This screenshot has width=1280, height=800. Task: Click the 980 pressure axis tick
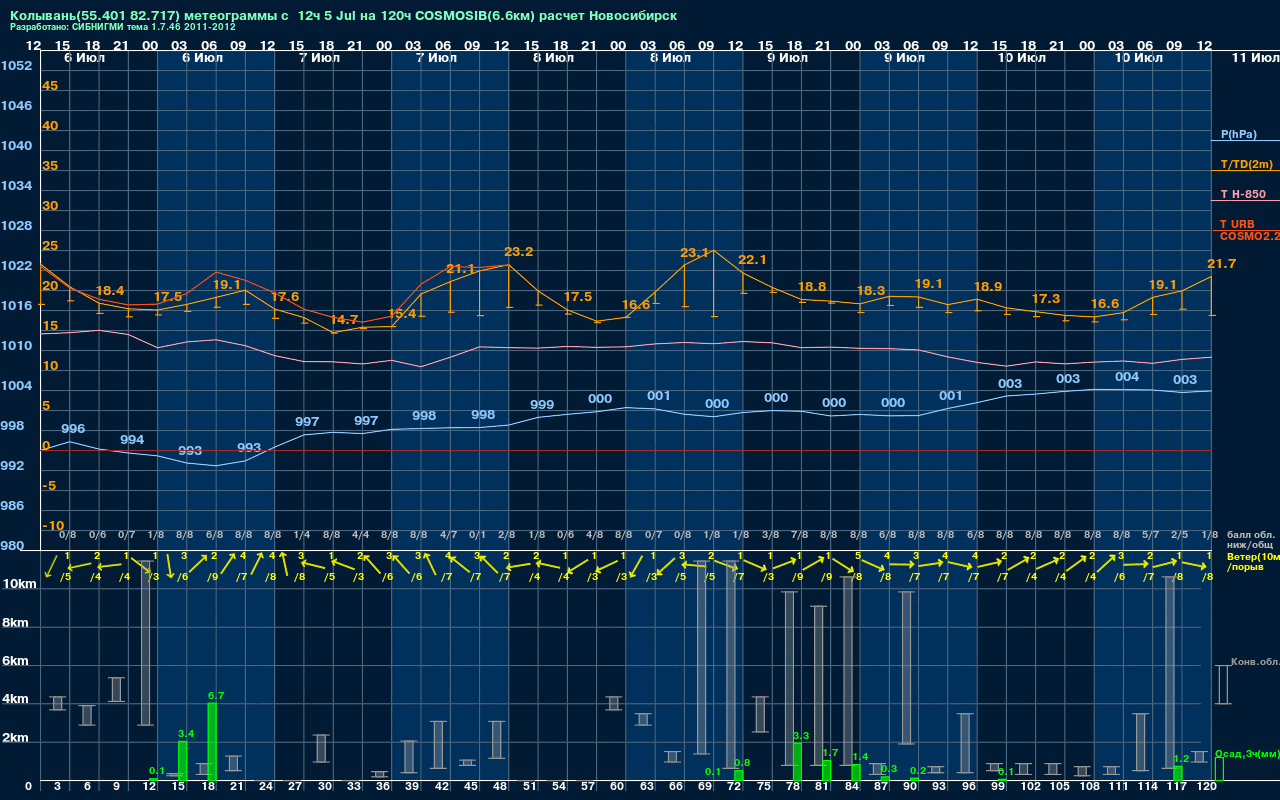pos(13,546)
